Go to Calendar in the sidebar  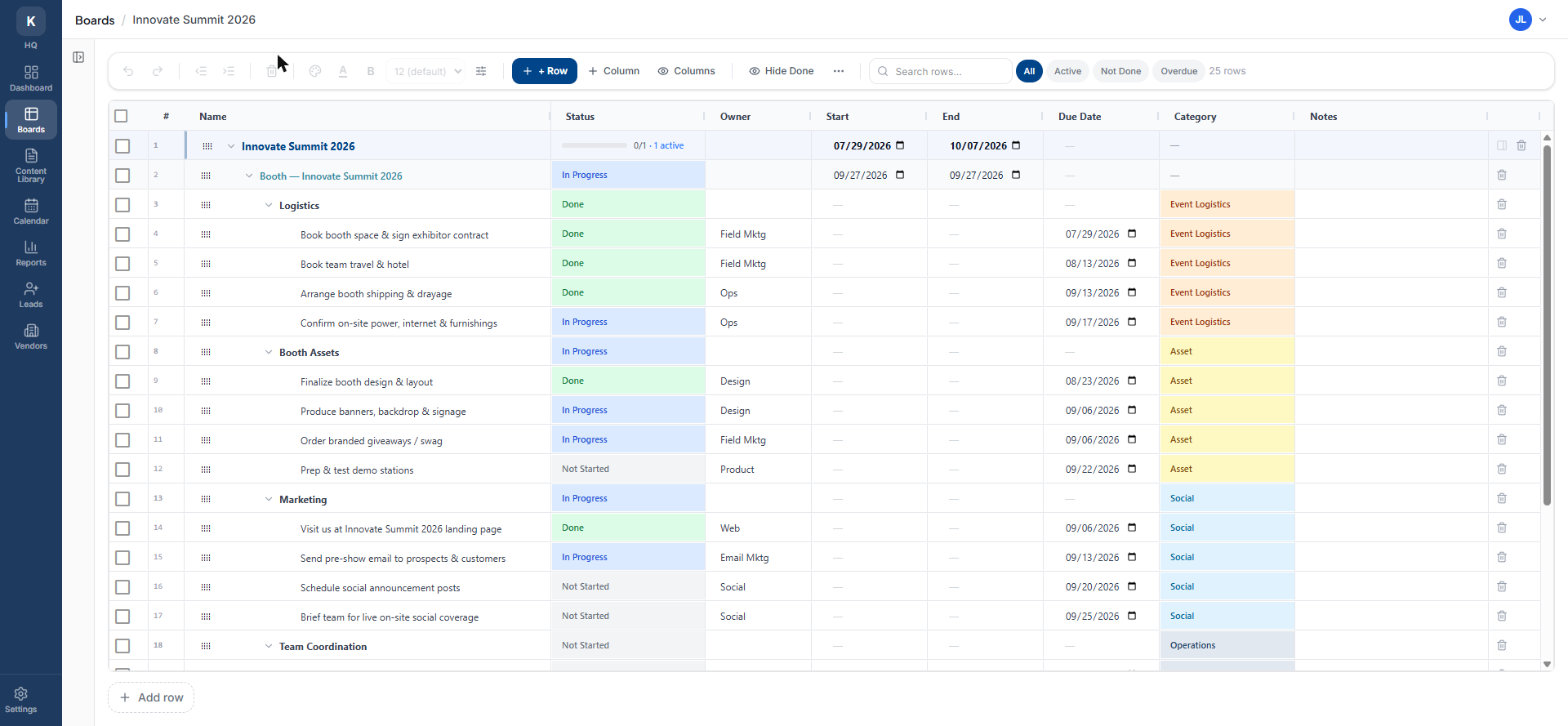coord(31,211)
